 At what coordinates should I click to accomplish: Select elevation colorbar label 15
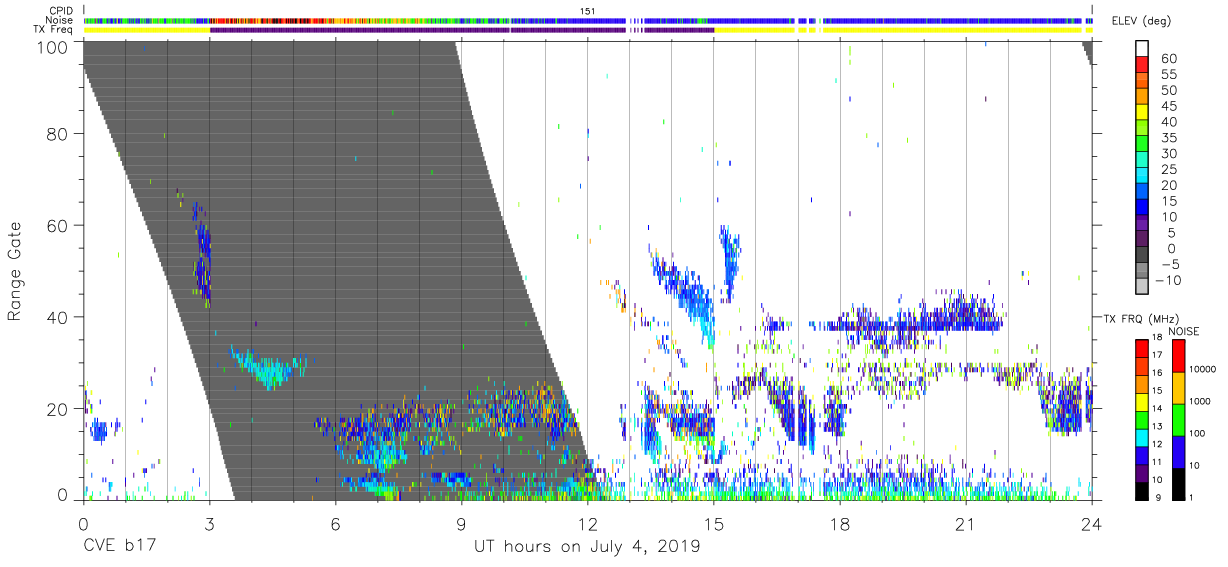click(x=1167, y=201)
